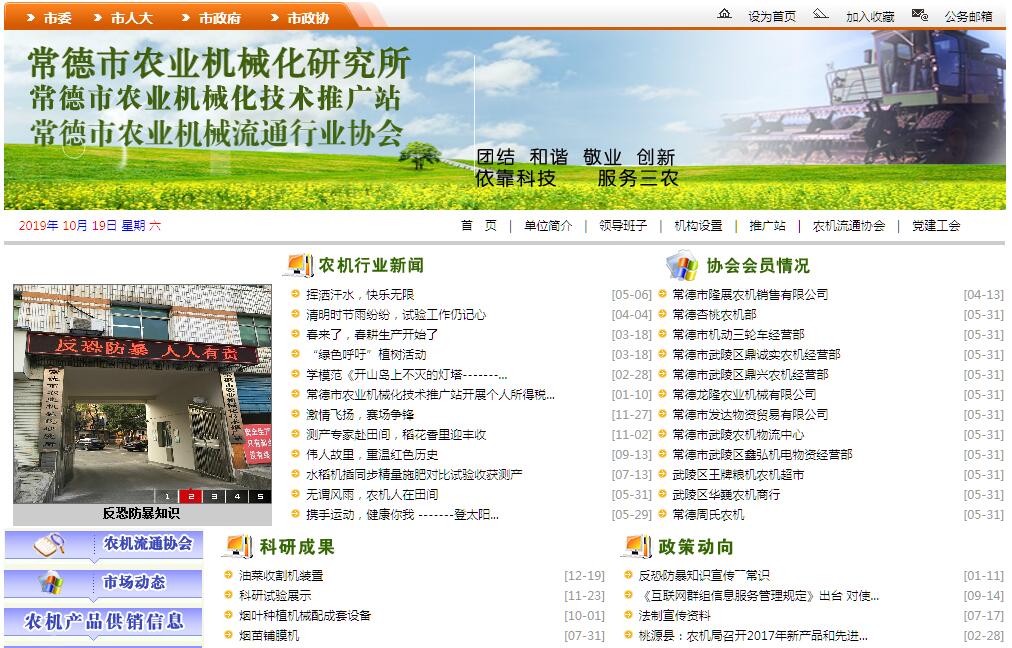Click the 科研成果 section icon
The width and height of the screenshot is (1012, 648).
(x=238, y=546)
